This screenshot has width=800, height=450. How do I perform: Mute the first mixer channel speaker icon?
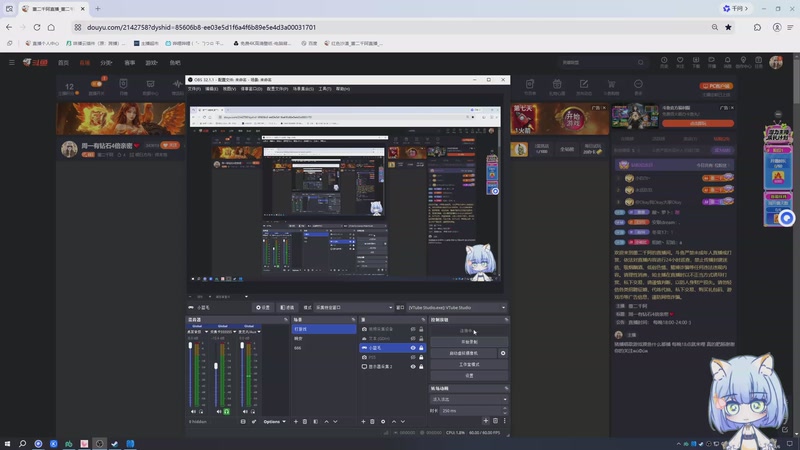(x=193, y=411)
